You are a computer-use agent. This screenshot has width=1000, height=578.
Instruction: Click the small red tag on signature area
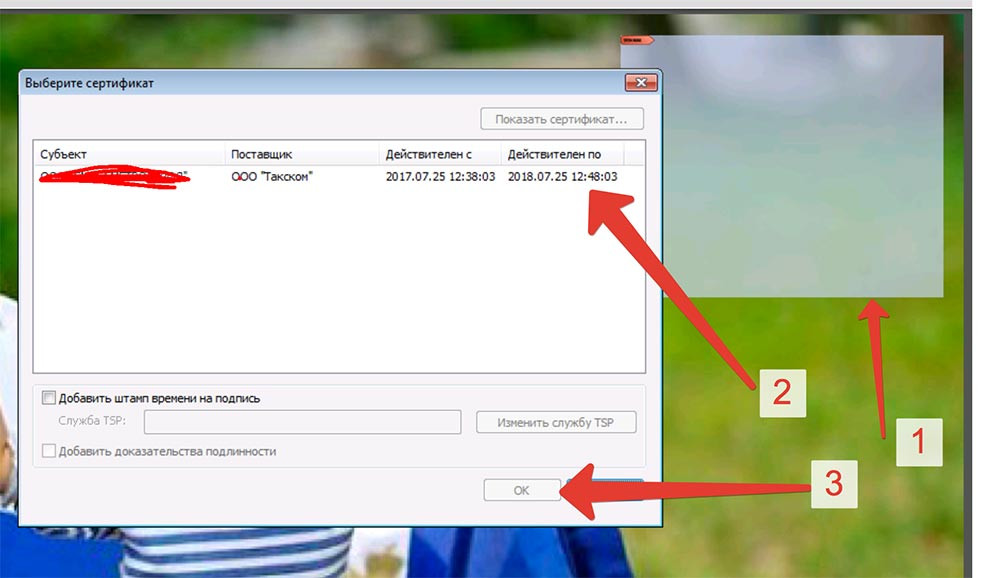click(x=636, y=40)
